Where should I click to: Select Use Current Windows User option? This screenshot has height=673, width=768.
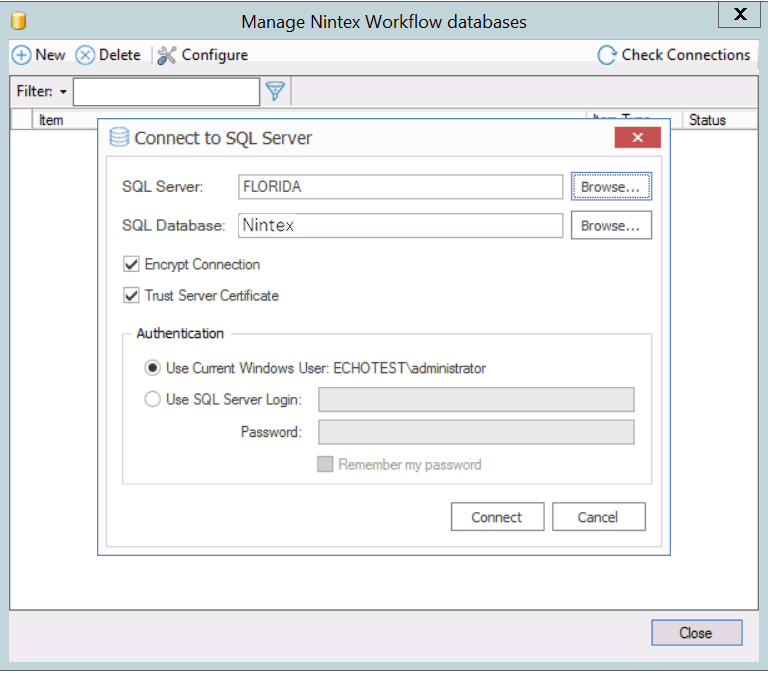(152, 368)
